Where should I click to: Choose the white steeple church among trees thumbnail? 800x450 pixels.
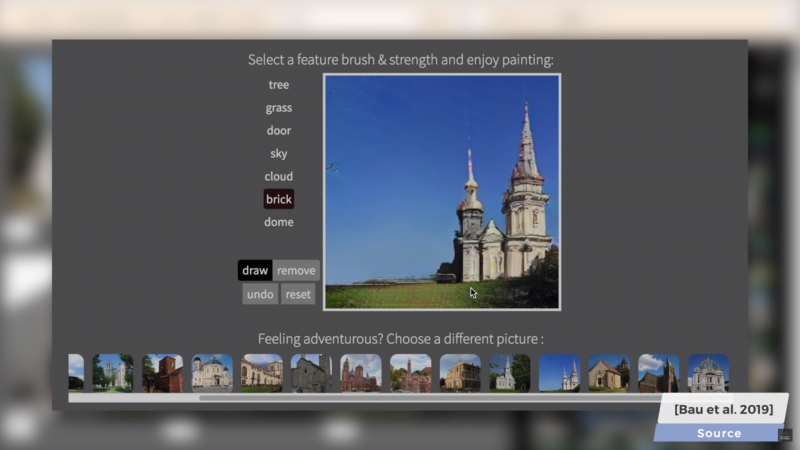coord(510,373)
